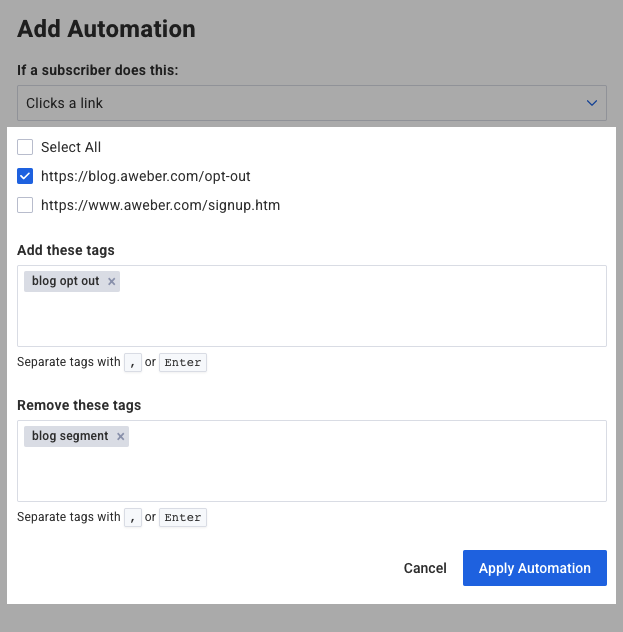This screenshot has width=623, height=632.
Task: Click the 'Select All' label text
Action: click(x=71, y=147)
